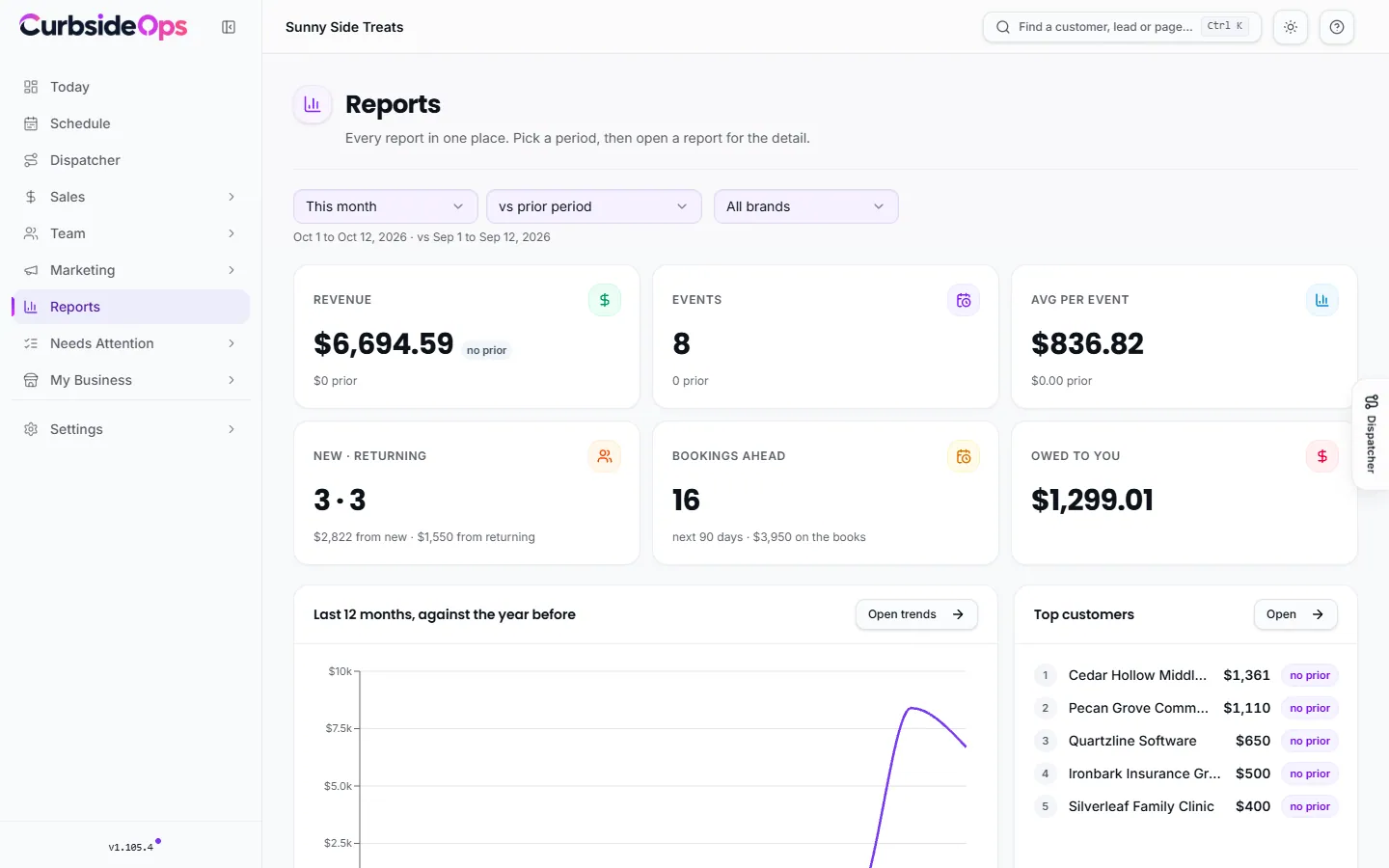Viewport: 1389px width, 868px height.
Task: Open Dispatcher in the sidebar menu
Action: tap(131, 160)
